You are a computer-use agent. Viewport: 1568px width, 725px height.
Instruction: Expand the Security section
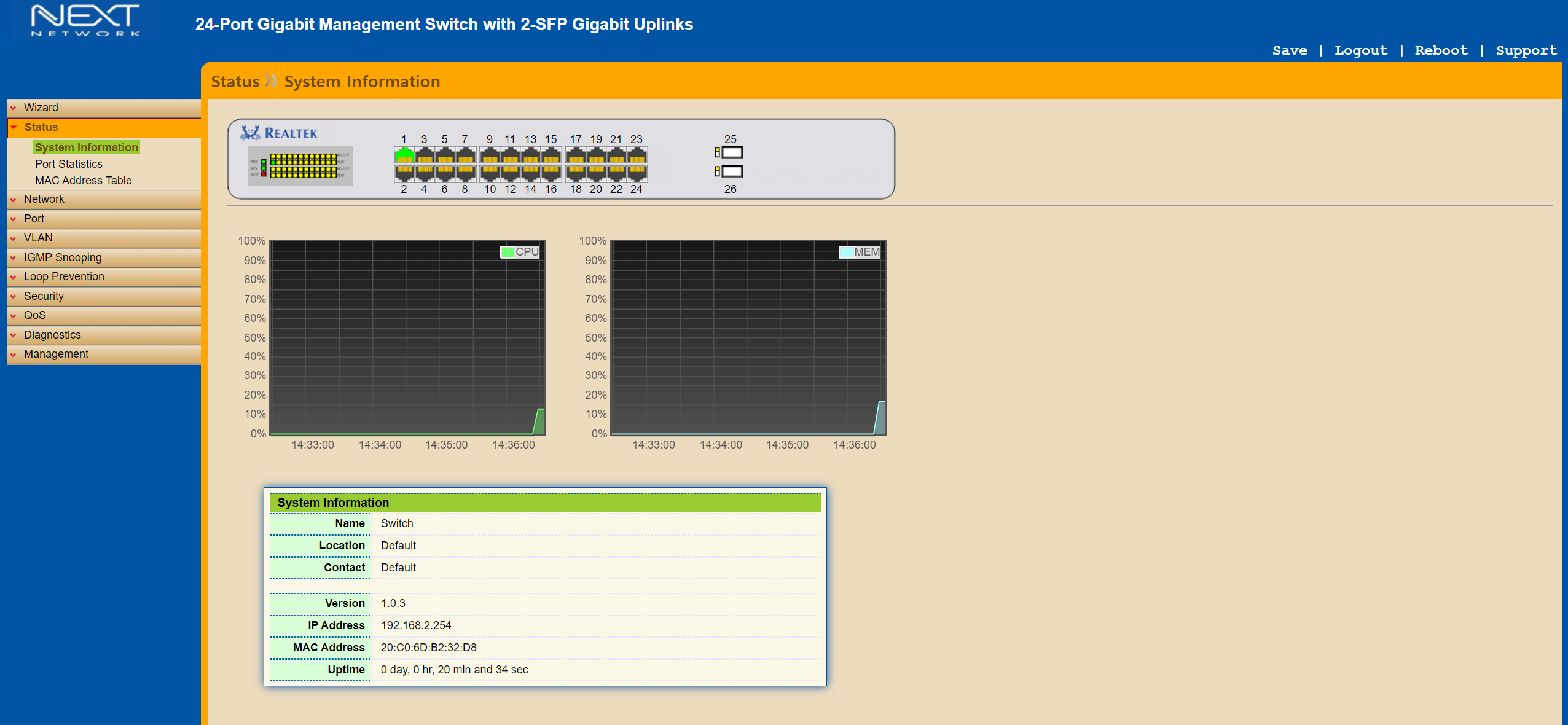[44, 296]
